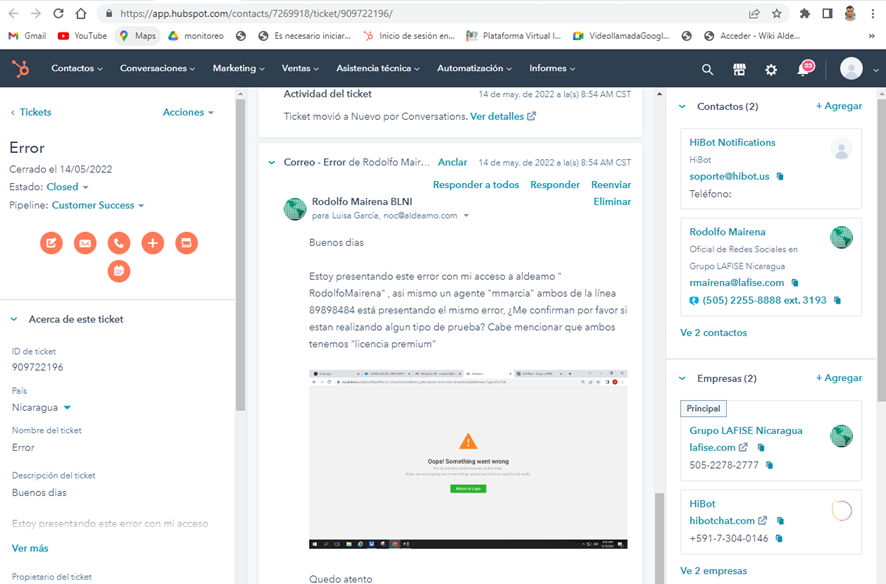Collapse the Contactos (2) section

pyautogui.click(x=682, y=107)
